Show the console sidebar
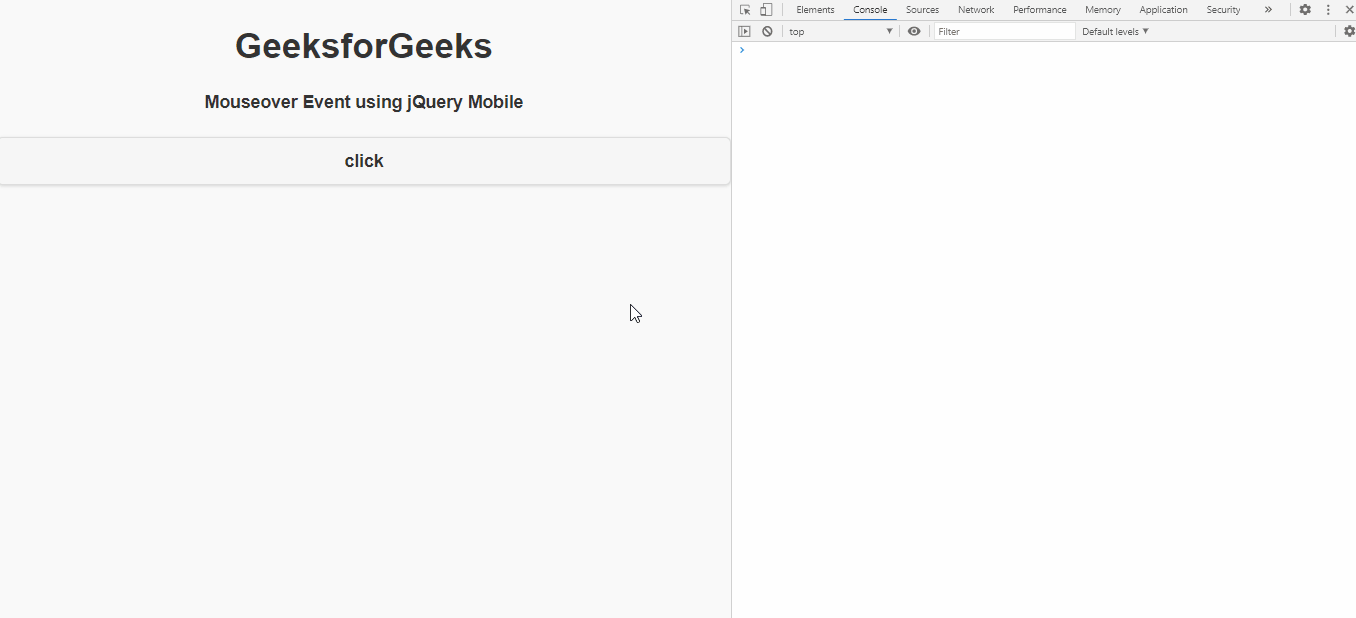Viewport: 1356px width, 618px height. 745,31
